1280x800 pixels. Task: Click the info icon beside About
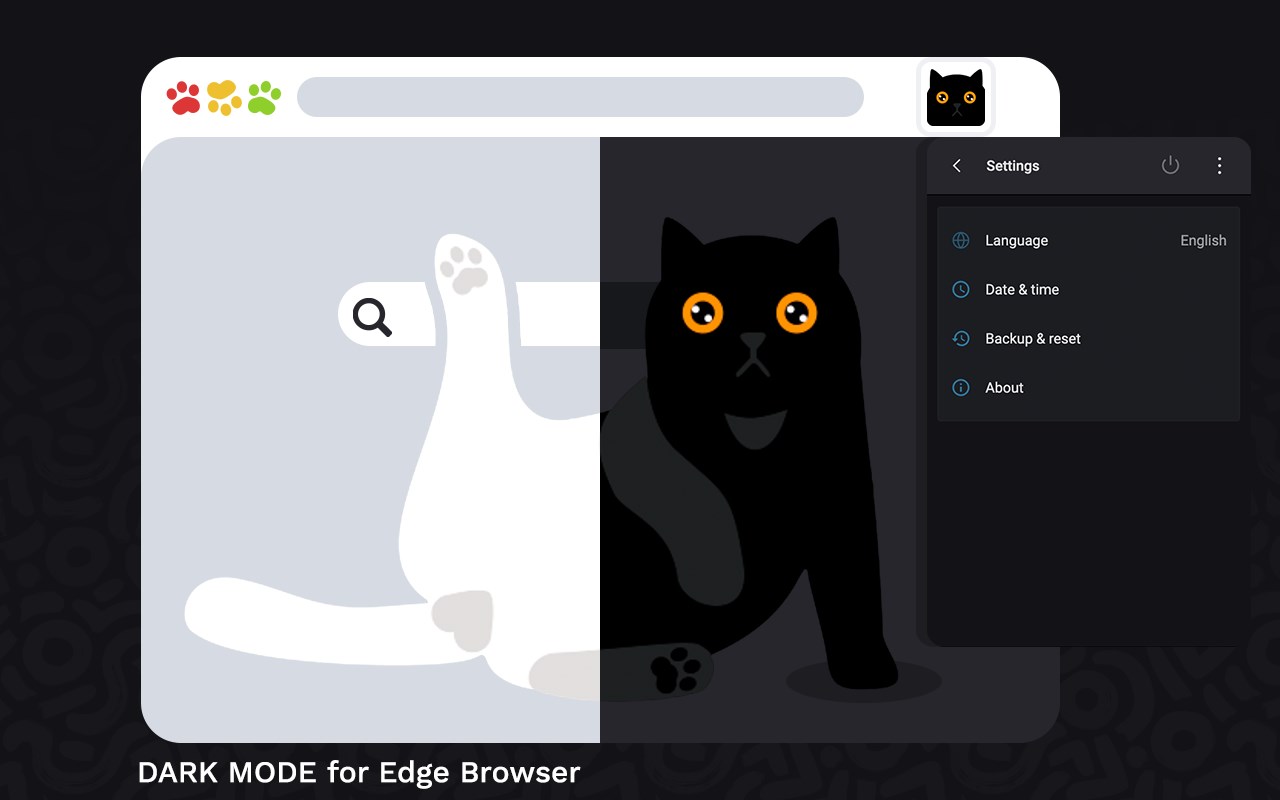tap(961, 387)
